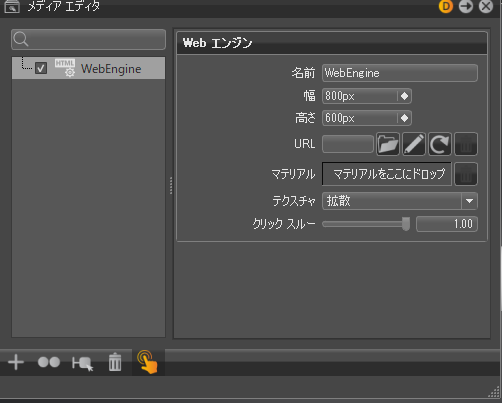Screen dimensions: 502x403
Task: Click the select-node cursor icon in bottom toolbar
Action: 82,363
